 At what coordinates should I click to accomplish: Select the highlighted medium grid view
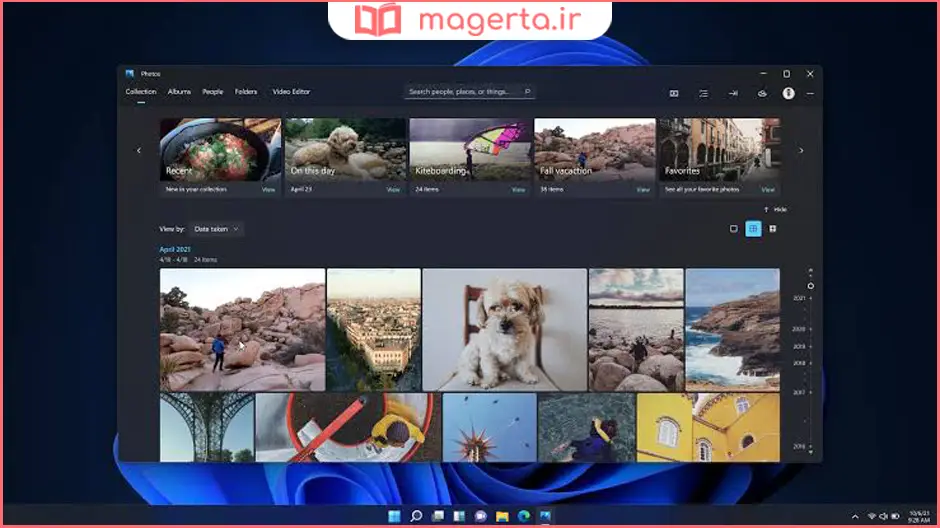pos(753,228)
